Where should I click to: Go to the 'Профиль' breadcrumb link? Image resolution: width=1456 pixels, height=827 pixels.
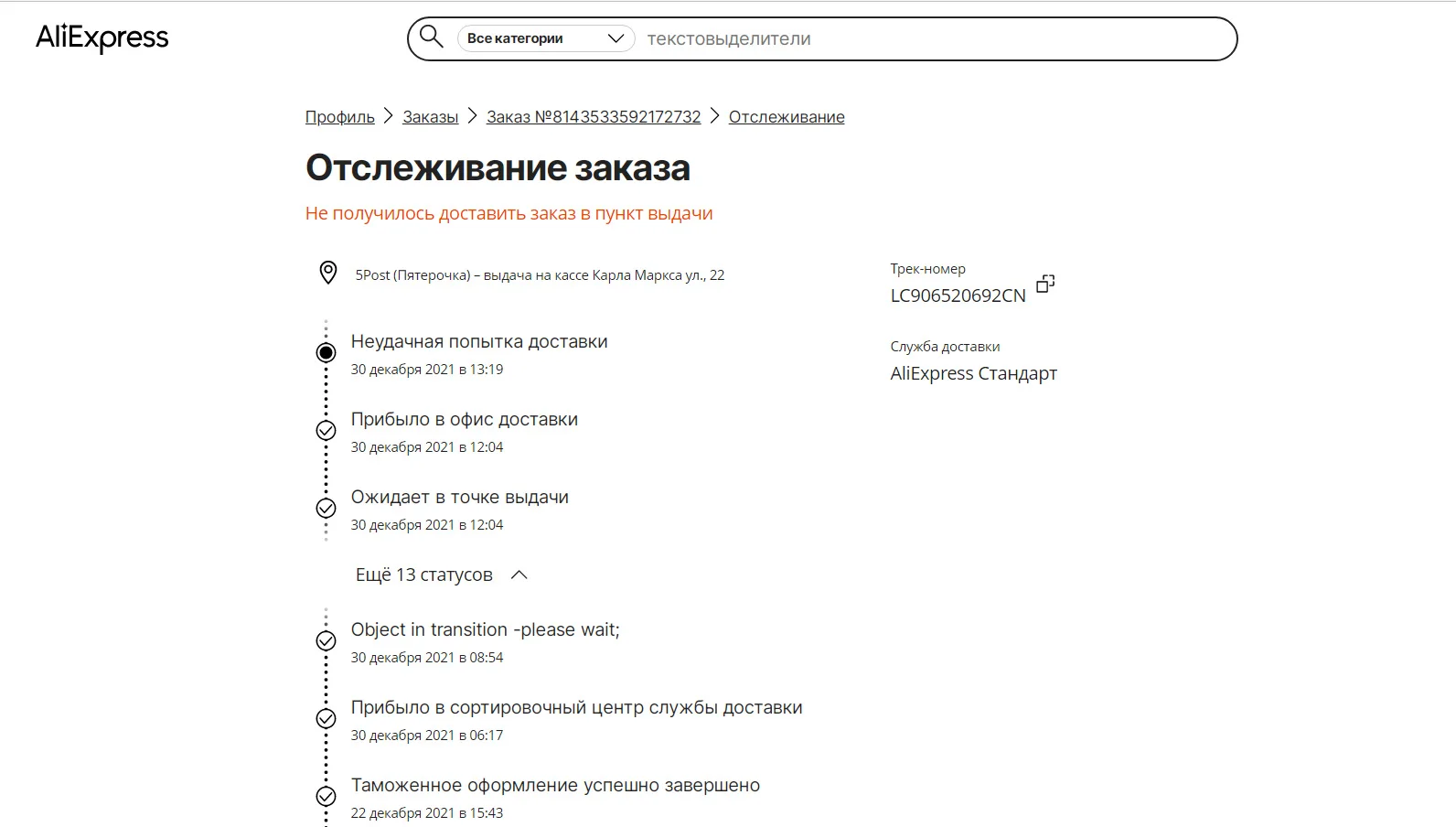340,117
